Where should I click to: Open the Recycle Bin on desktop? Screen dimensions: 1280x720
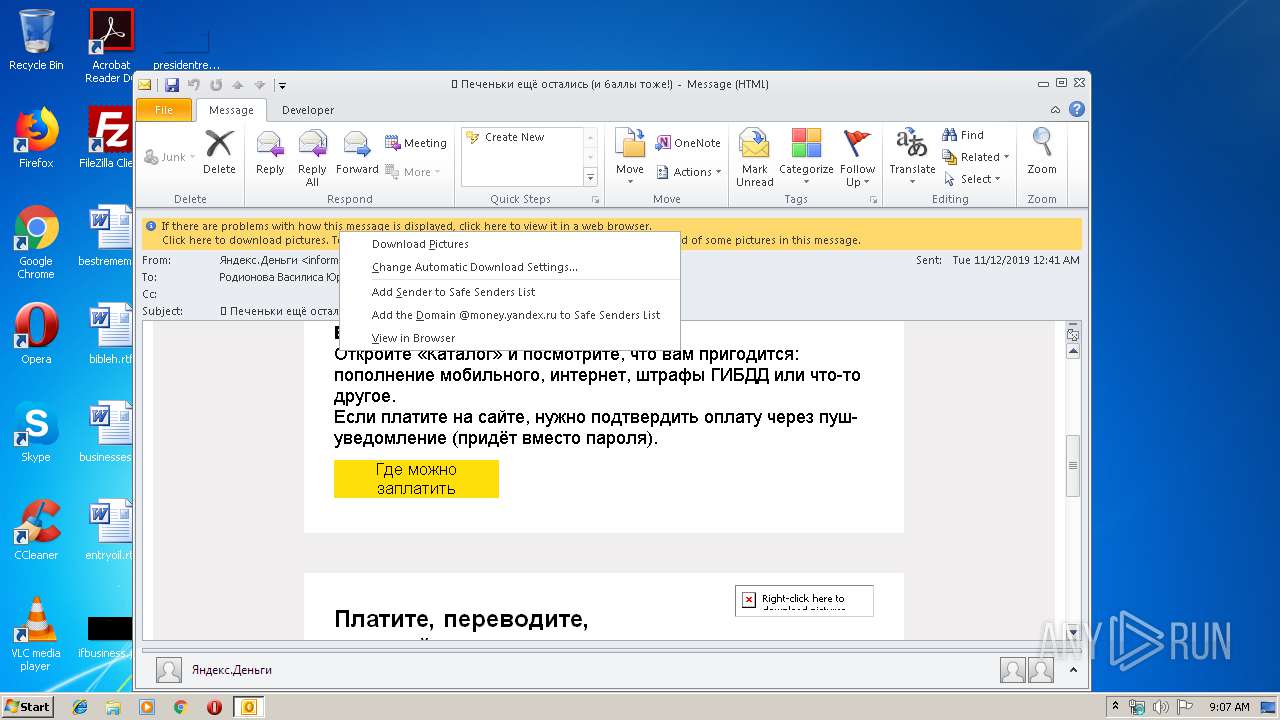click(x=36, y=40)
